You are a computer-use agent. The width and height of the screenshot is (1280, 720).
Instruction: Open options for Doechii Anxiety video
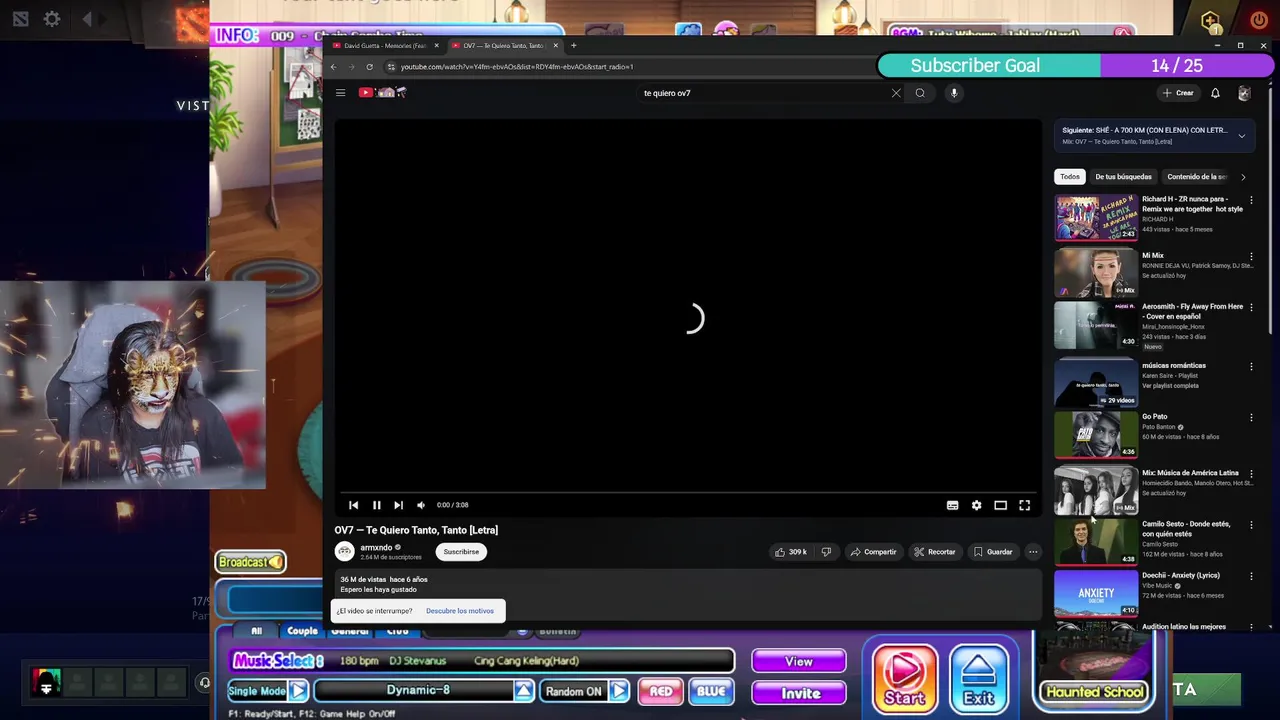coord(1251,576)
